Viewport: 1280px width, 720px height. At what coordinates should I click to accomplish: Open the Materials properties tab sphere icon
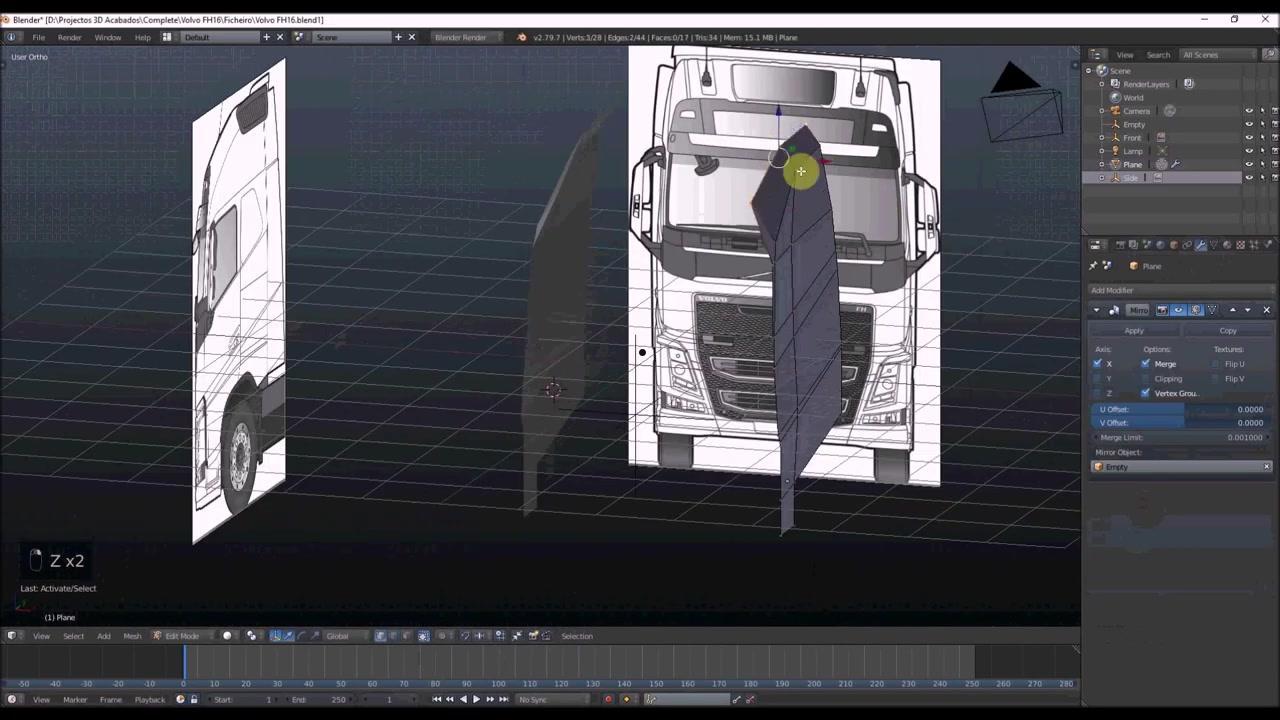point(1227,244)
